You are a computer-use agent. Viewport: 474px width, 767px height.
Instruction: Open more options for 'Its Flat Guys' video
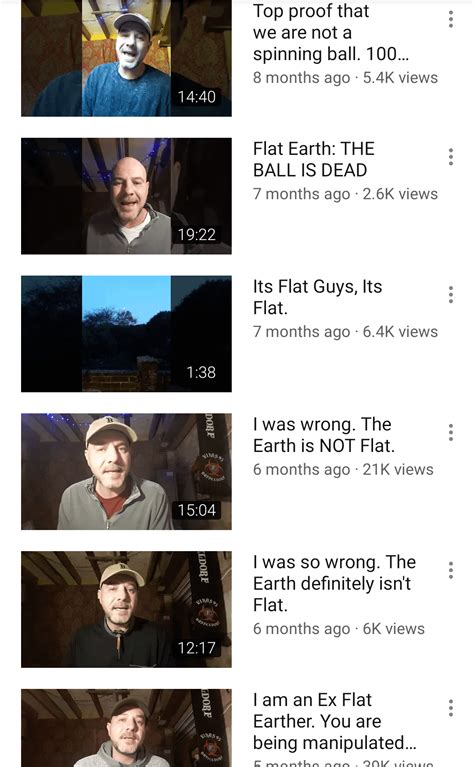click(451, 294)
